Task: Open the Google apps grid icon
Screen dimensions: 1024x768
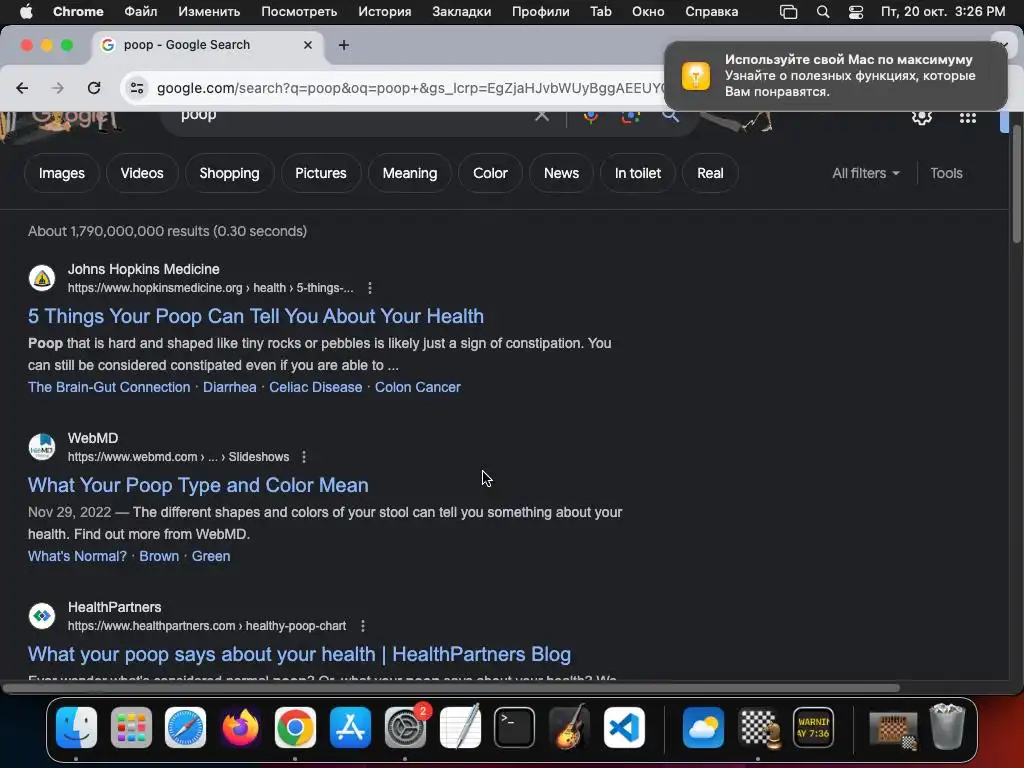Action: 967,118
